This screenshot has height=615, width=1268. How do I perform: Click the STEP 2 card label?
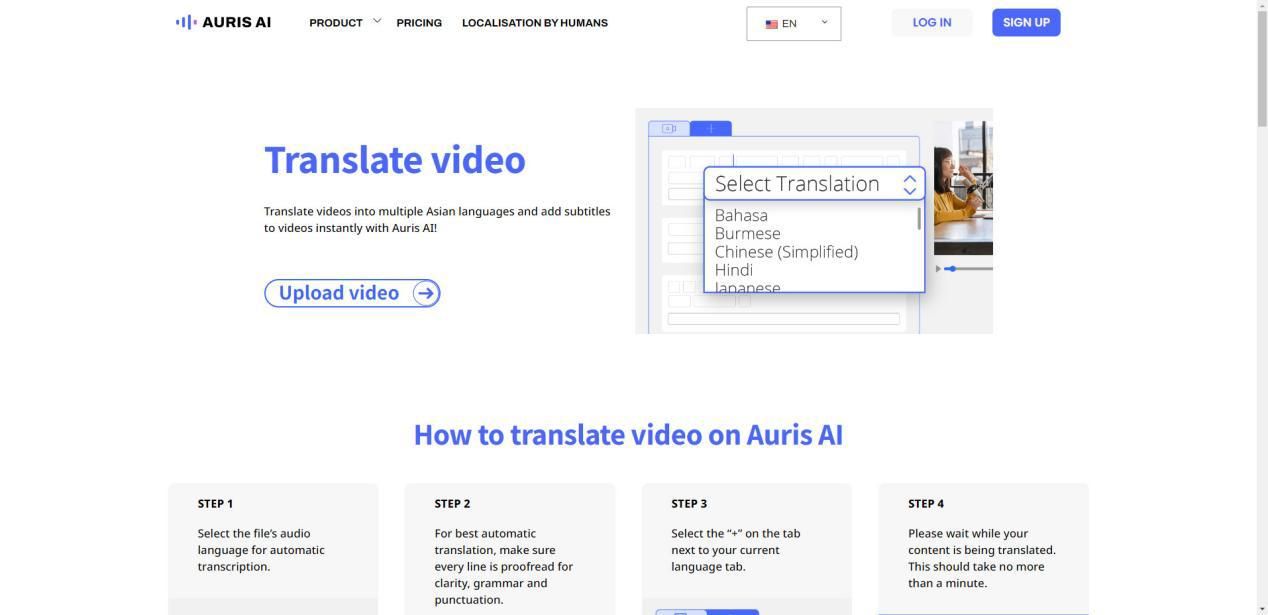[452, 504]
